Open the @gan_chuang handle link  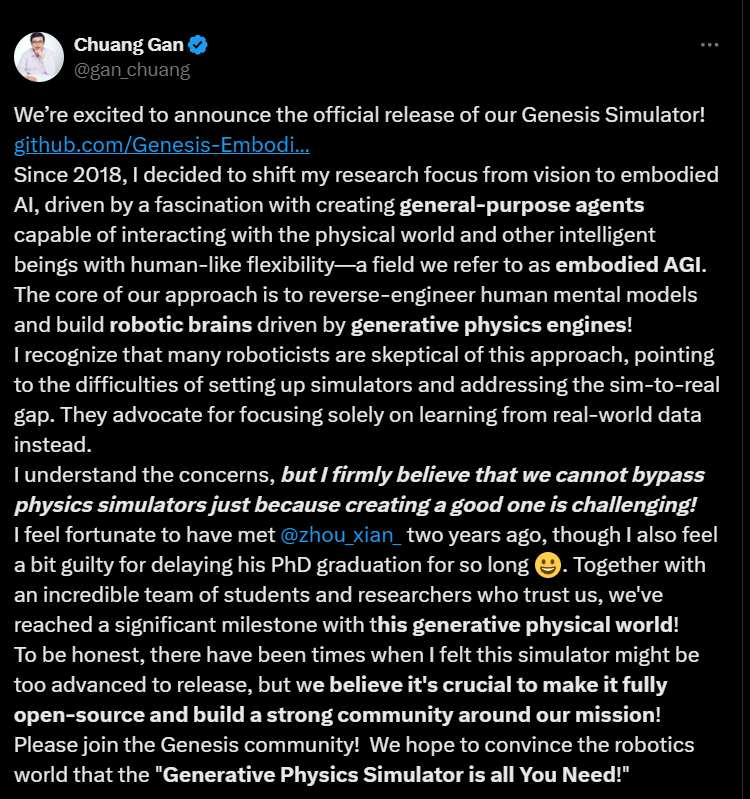pyautogui.click(x=131, y=70)
